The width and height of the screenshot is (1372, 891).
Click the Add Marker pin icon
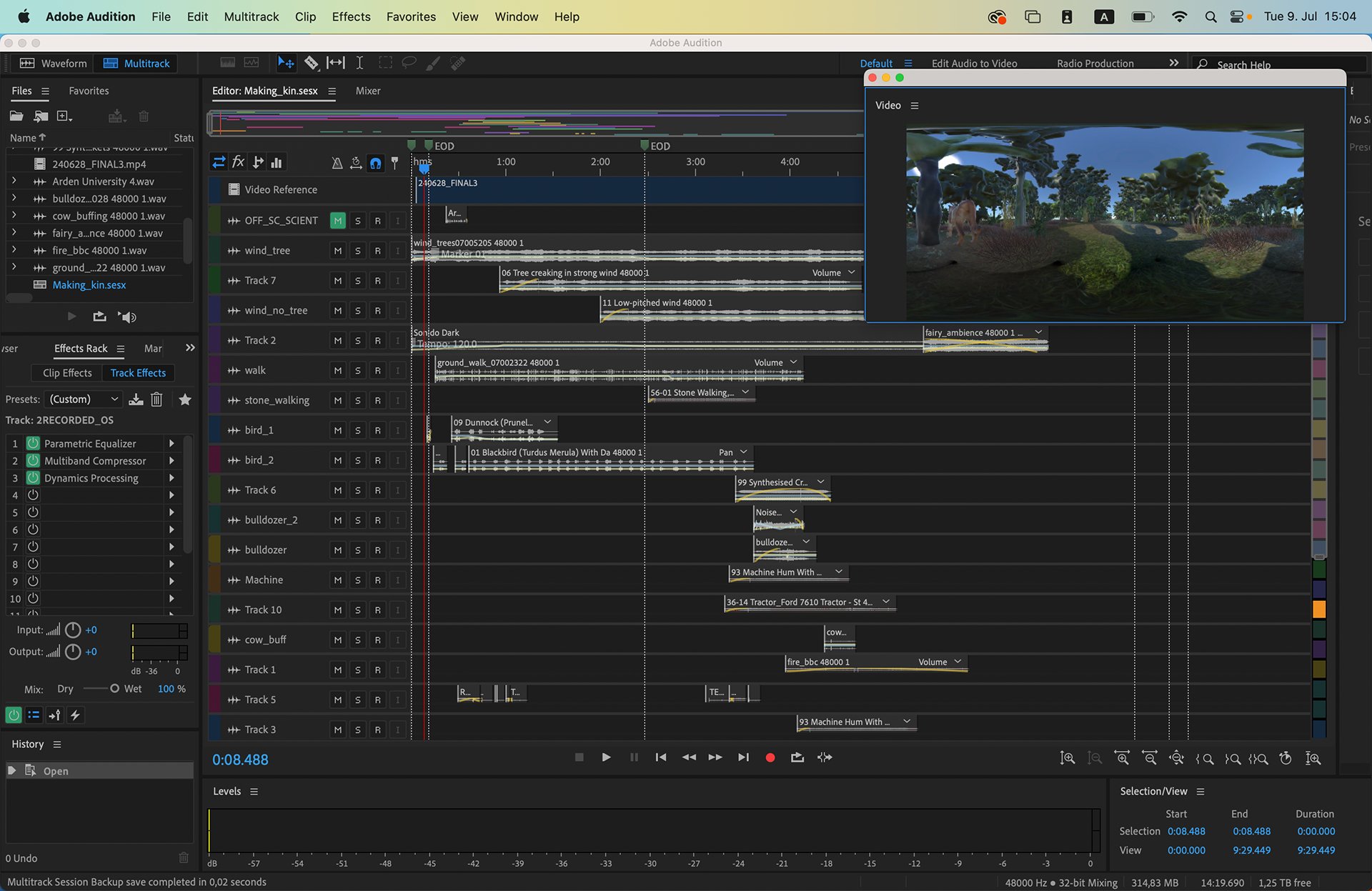click(394, 164)
